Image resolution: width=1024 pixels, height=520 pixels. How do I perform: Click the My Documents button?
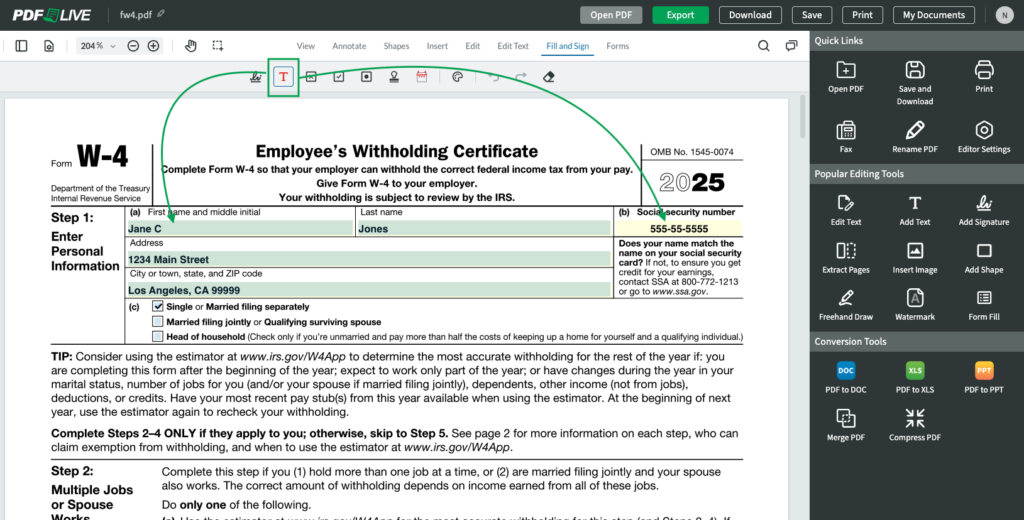(x=934, y=15)
